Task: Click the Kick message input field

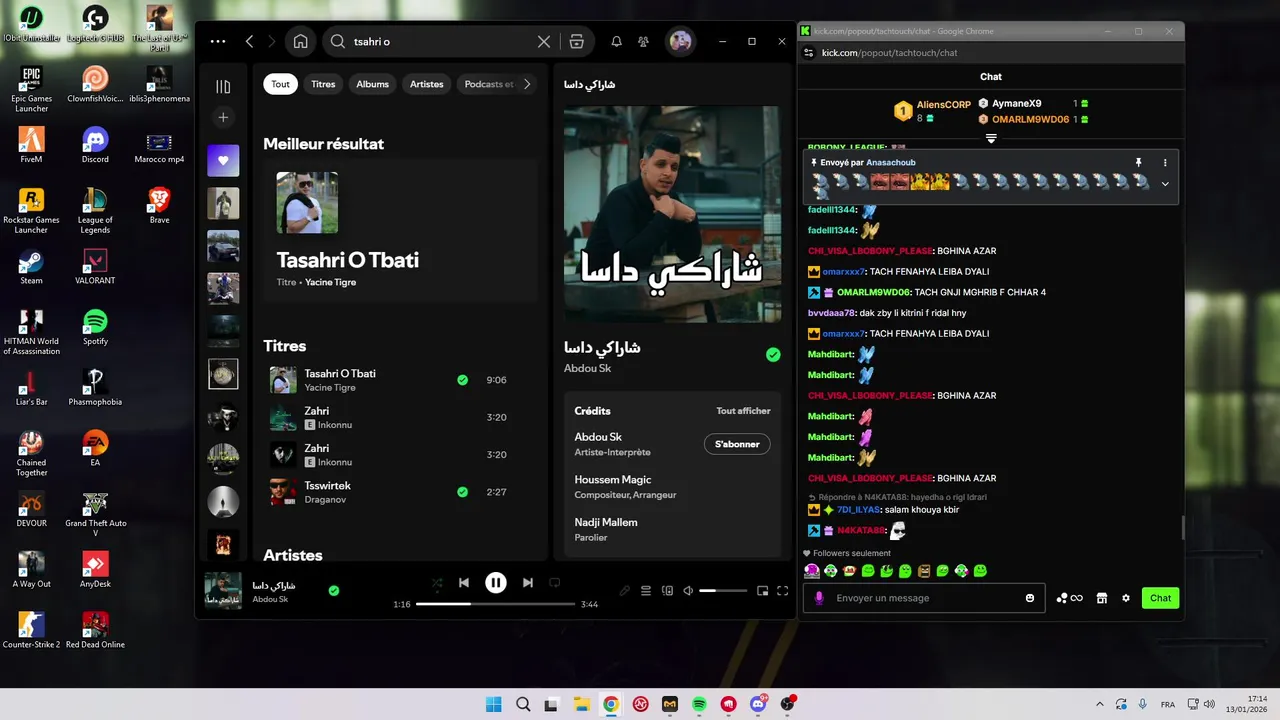Action: pyautogui.click(x=923, y=598)
